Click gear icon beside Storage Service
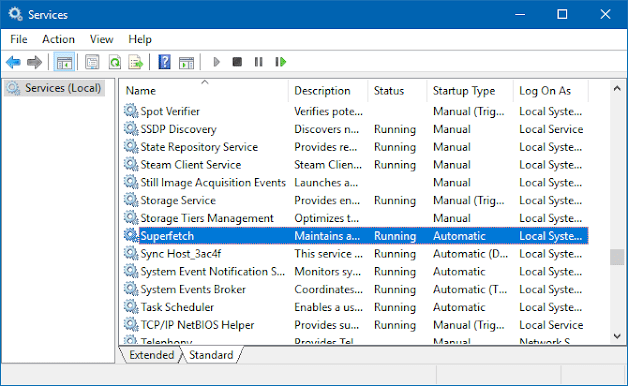 point(131,200)
